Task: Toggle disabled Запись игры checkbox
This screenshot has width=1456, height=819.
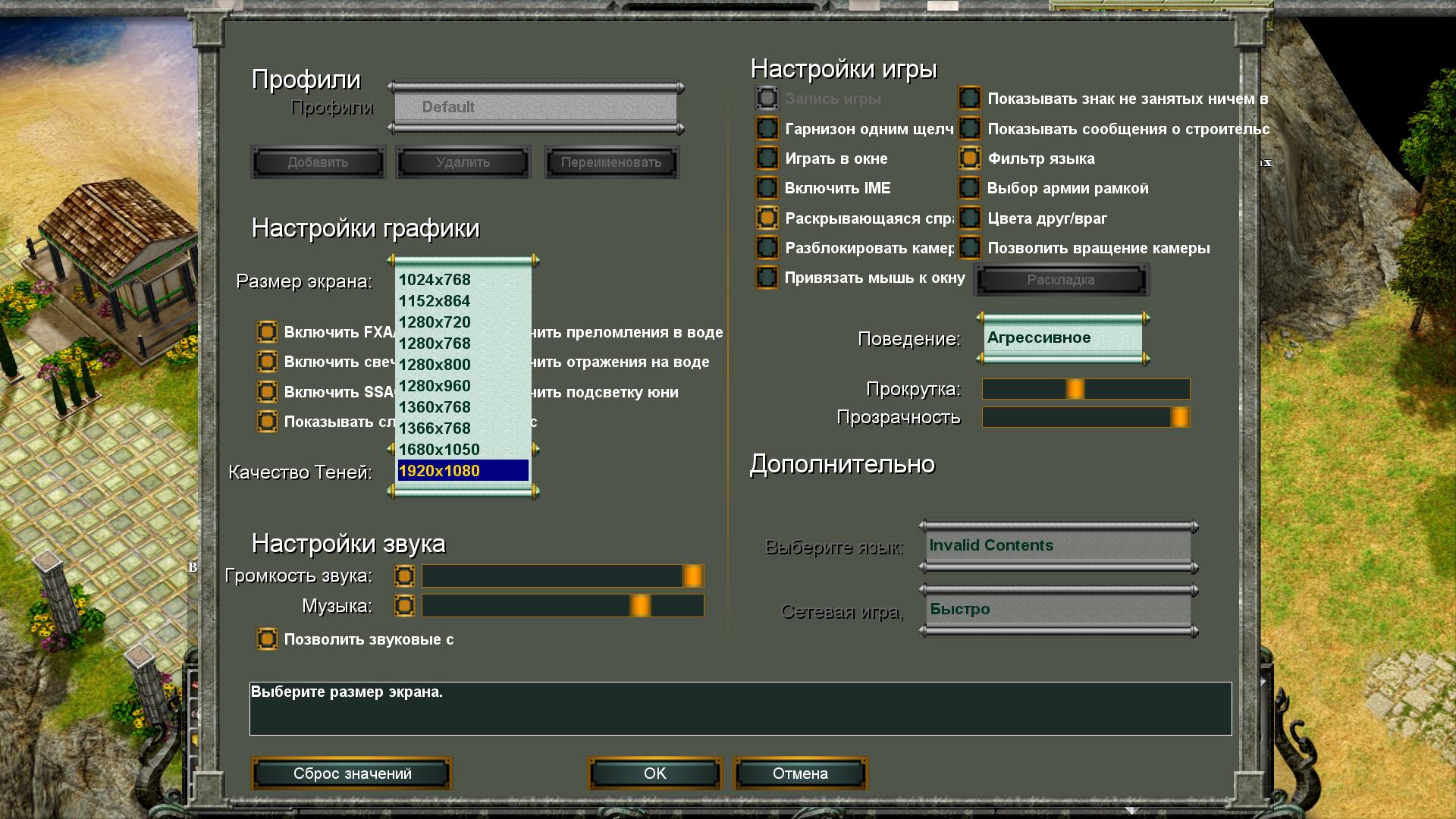Action: (x=767, y=99)
